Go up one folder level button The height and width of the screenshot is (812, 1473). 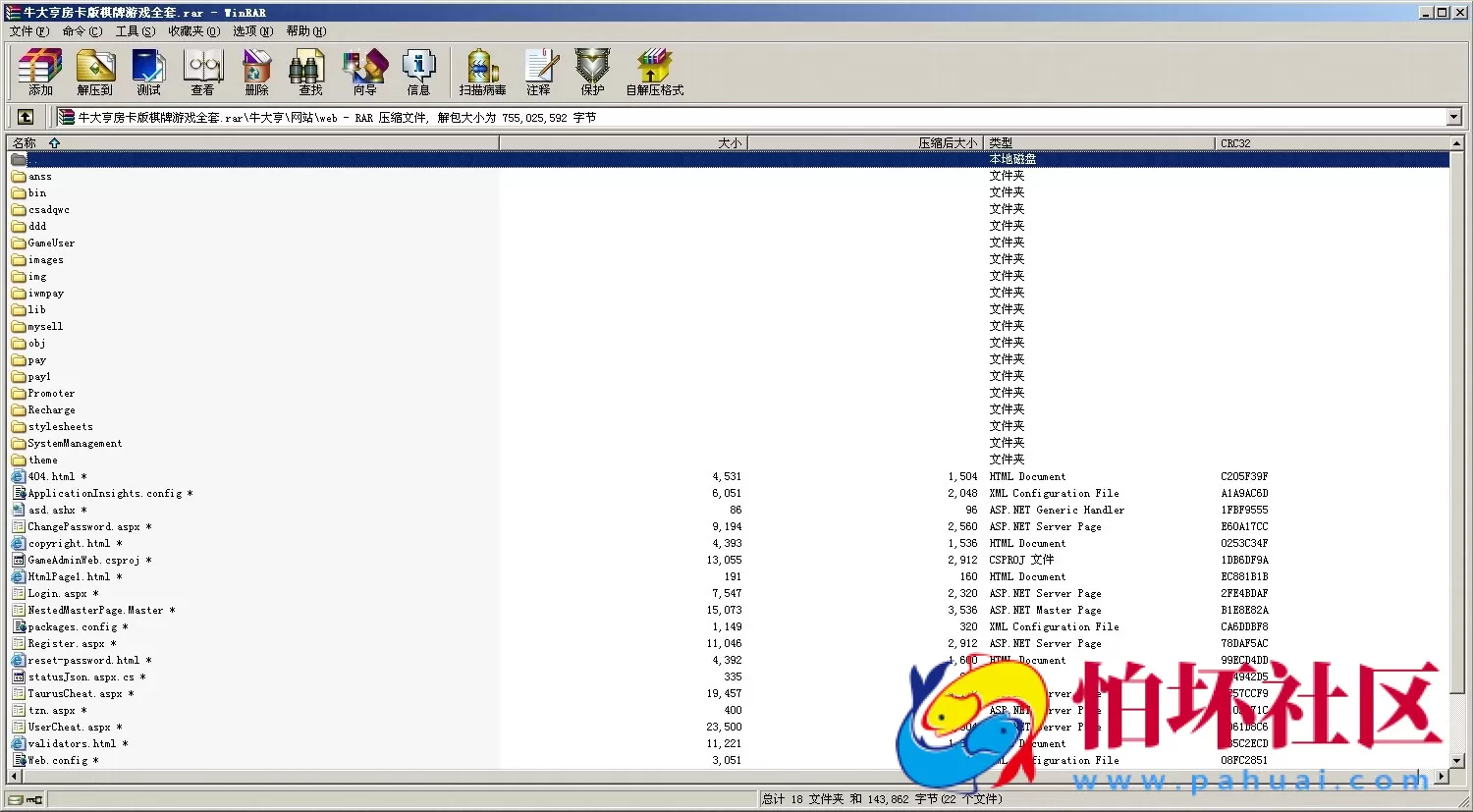26,117
